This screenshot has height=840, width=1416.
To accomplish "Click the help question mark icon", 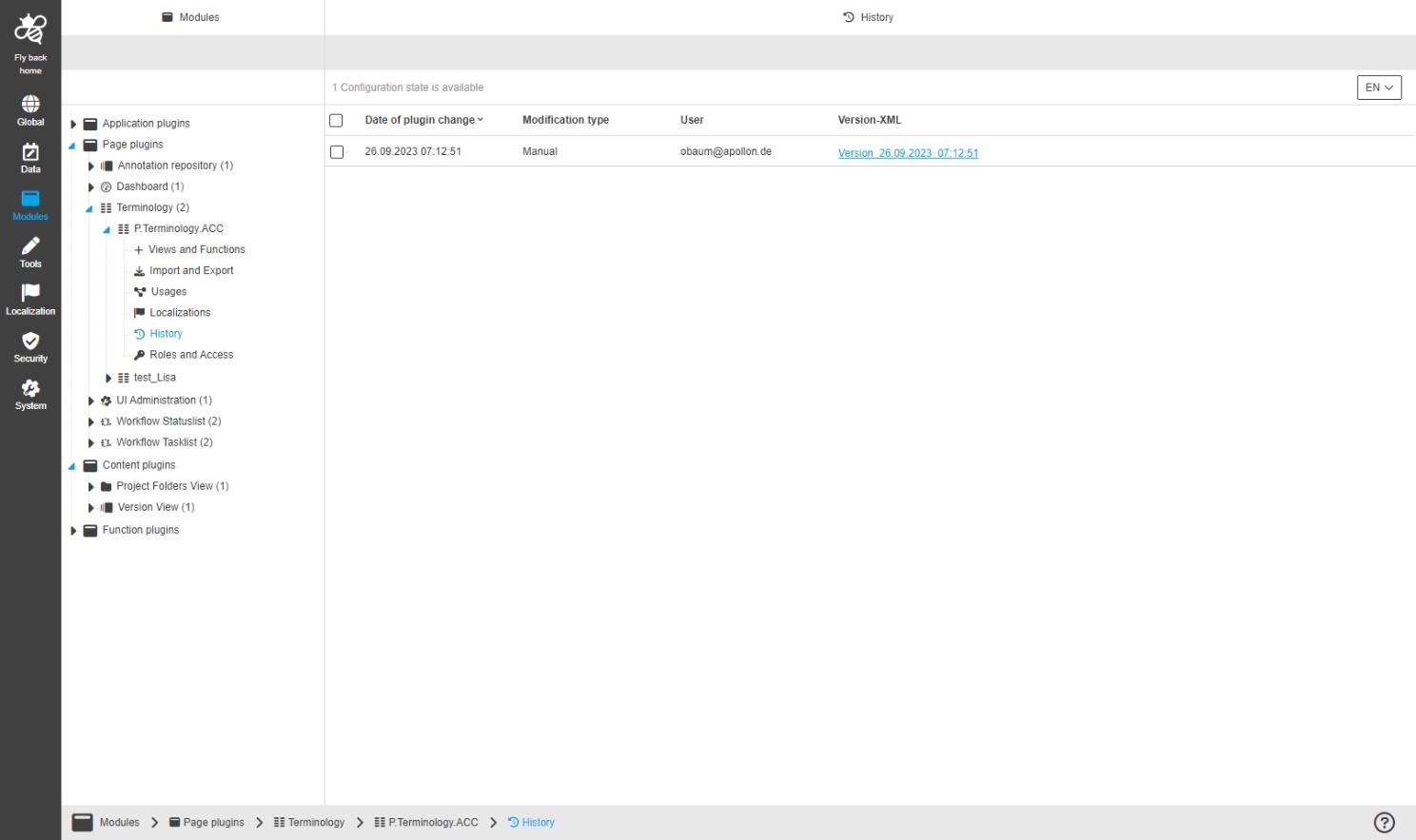I will pos(1384,822).
